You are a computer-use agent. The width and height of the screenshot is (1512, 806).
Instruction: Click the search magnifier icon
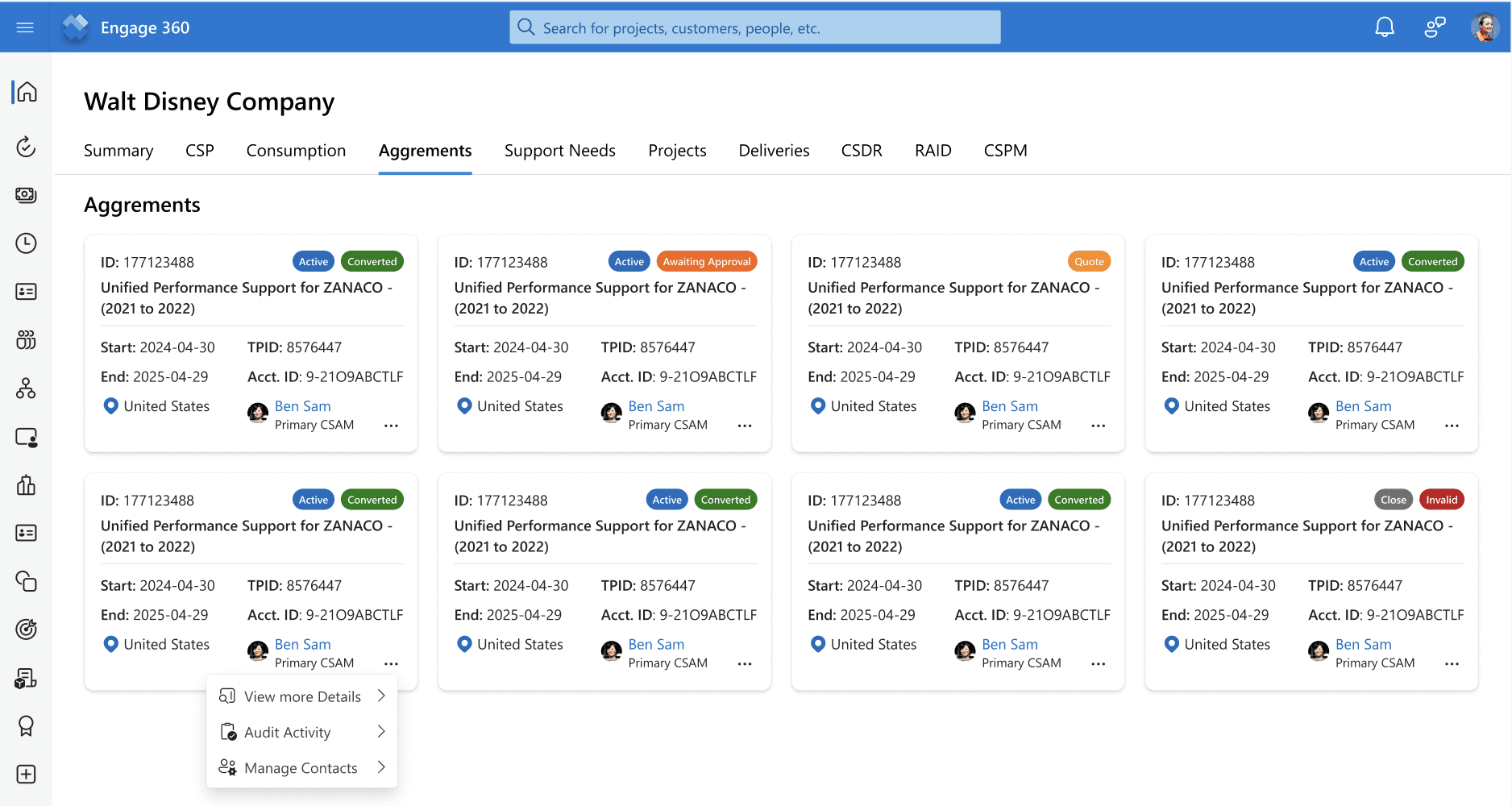click(x=526, y=27)
